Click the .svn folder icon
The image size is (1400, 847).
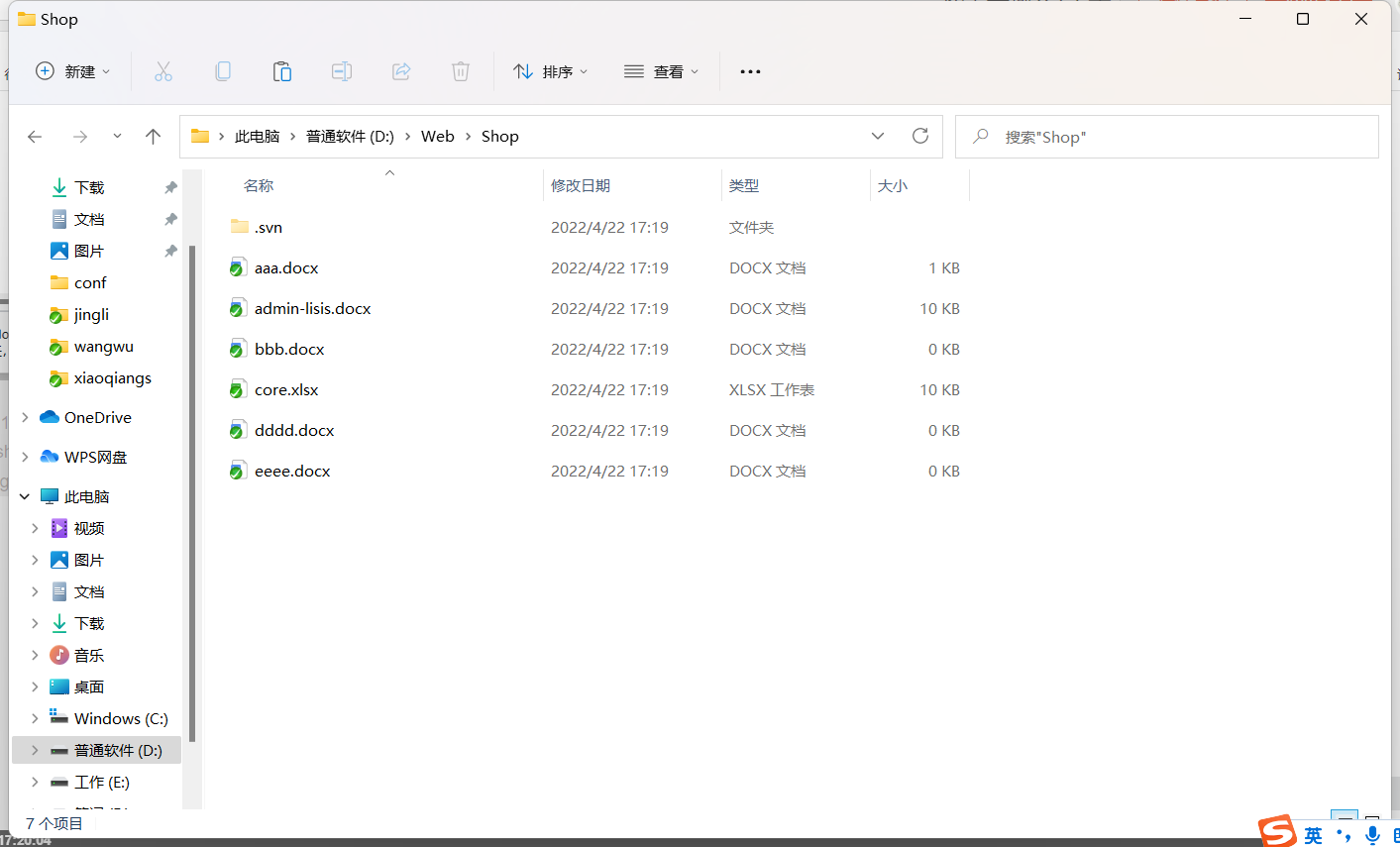point(240,227)
